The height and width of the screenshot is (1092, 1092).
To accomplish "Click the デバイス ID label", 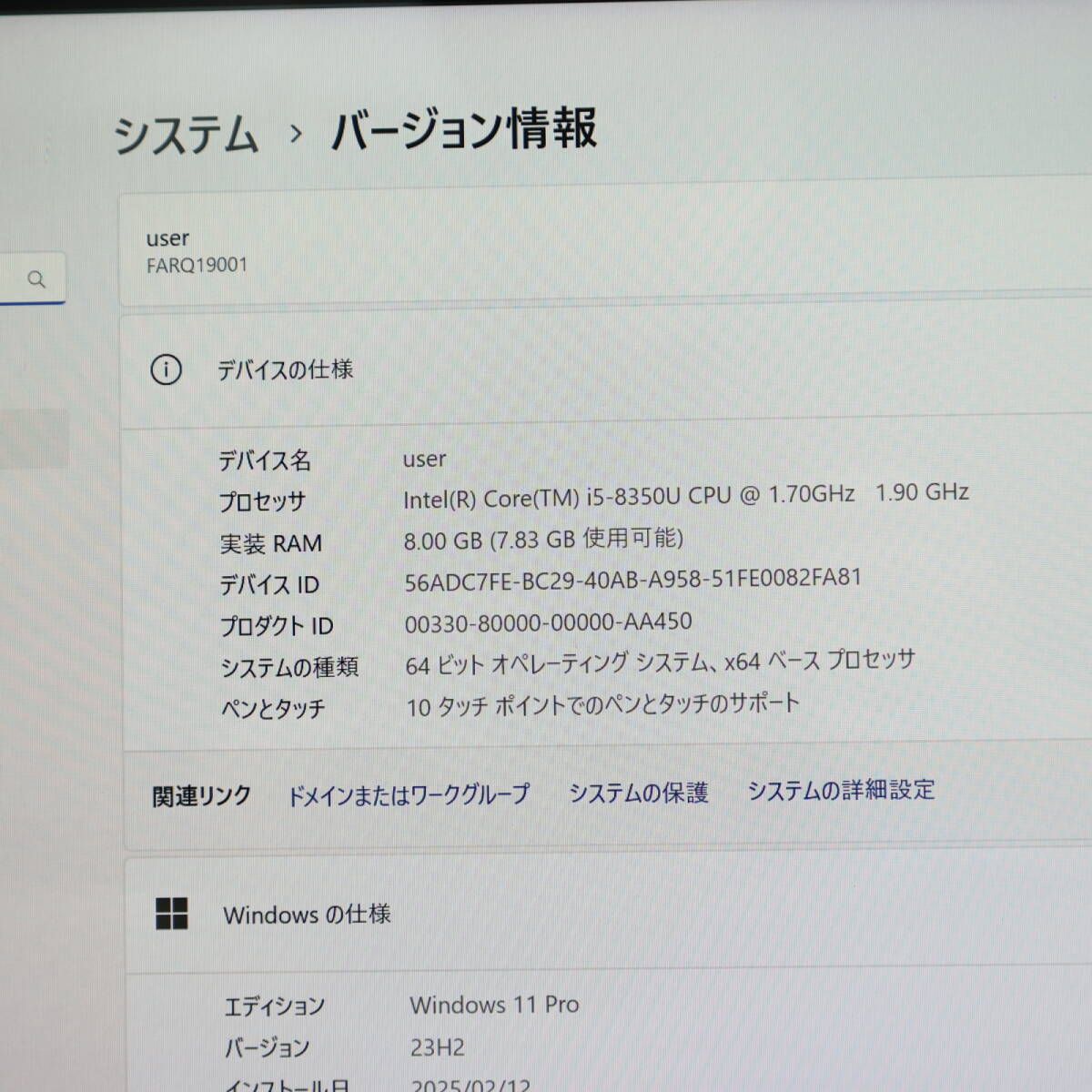I will pyautogui.click(x=269, y=584).
